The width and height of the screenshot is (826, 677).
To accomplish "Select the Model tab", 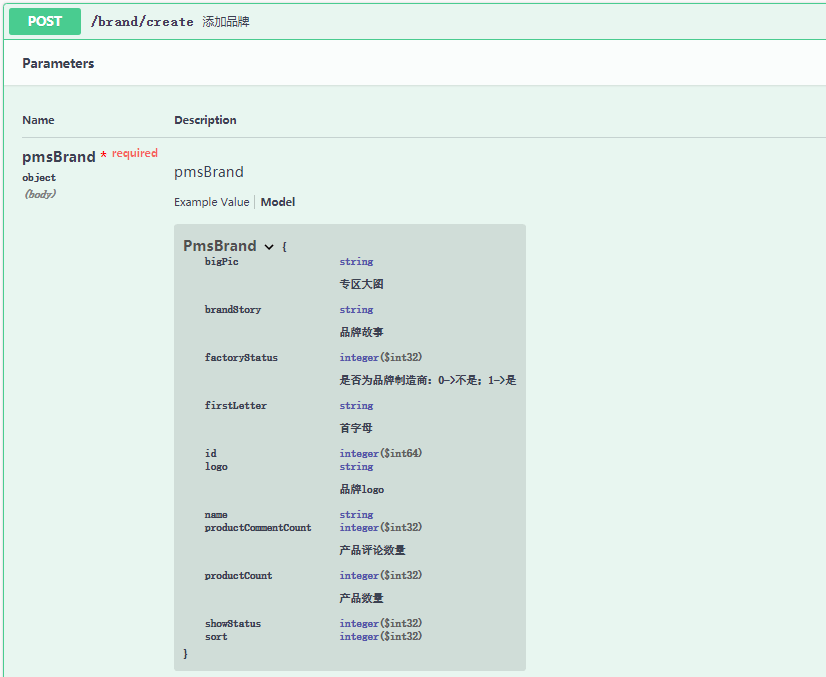I will coord(278,202).
